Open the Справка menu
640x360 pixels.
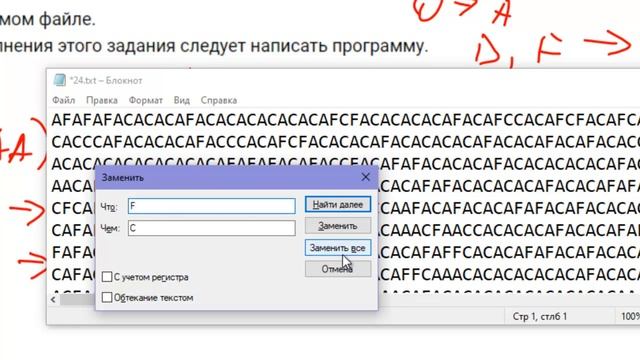pos(219,100)
